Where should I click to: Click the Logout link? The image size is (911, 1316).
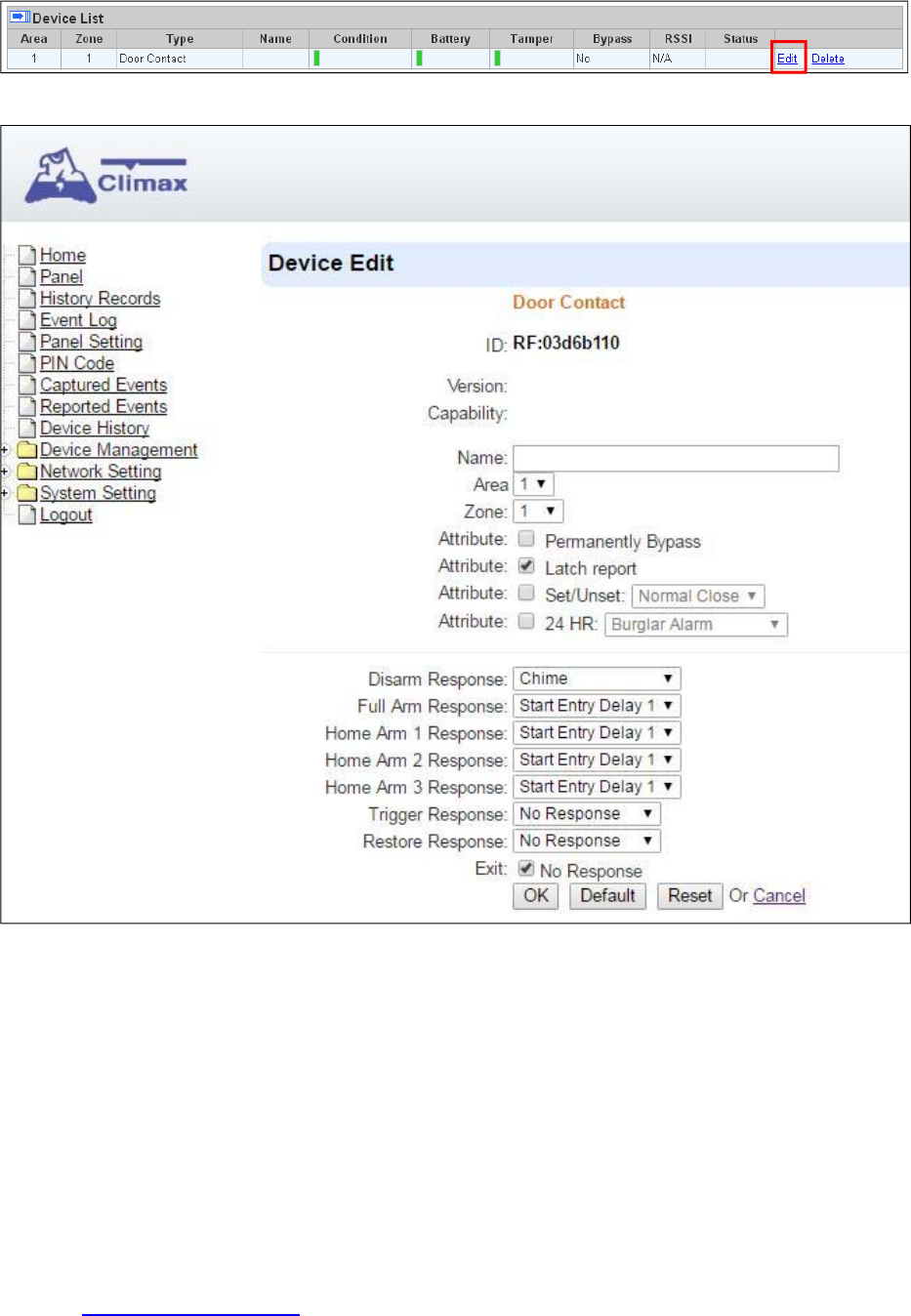[x=66, y=514]
